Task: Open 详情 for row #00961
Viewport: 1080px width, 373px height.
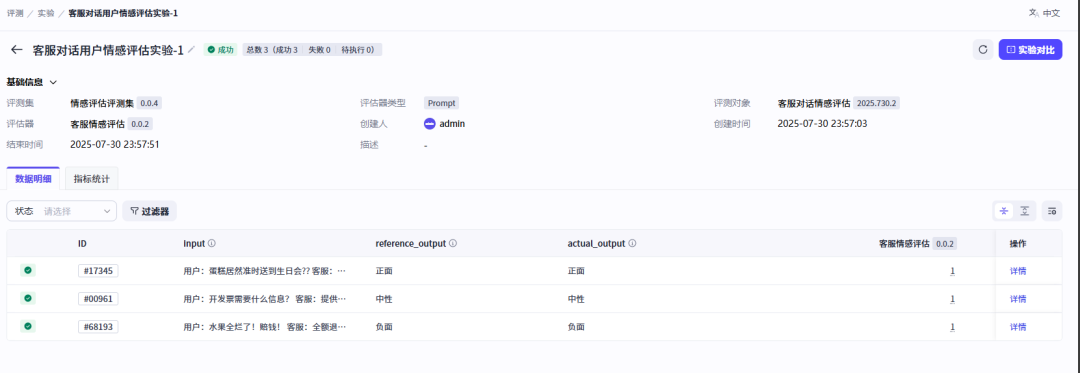Action: click(1018, 299)
